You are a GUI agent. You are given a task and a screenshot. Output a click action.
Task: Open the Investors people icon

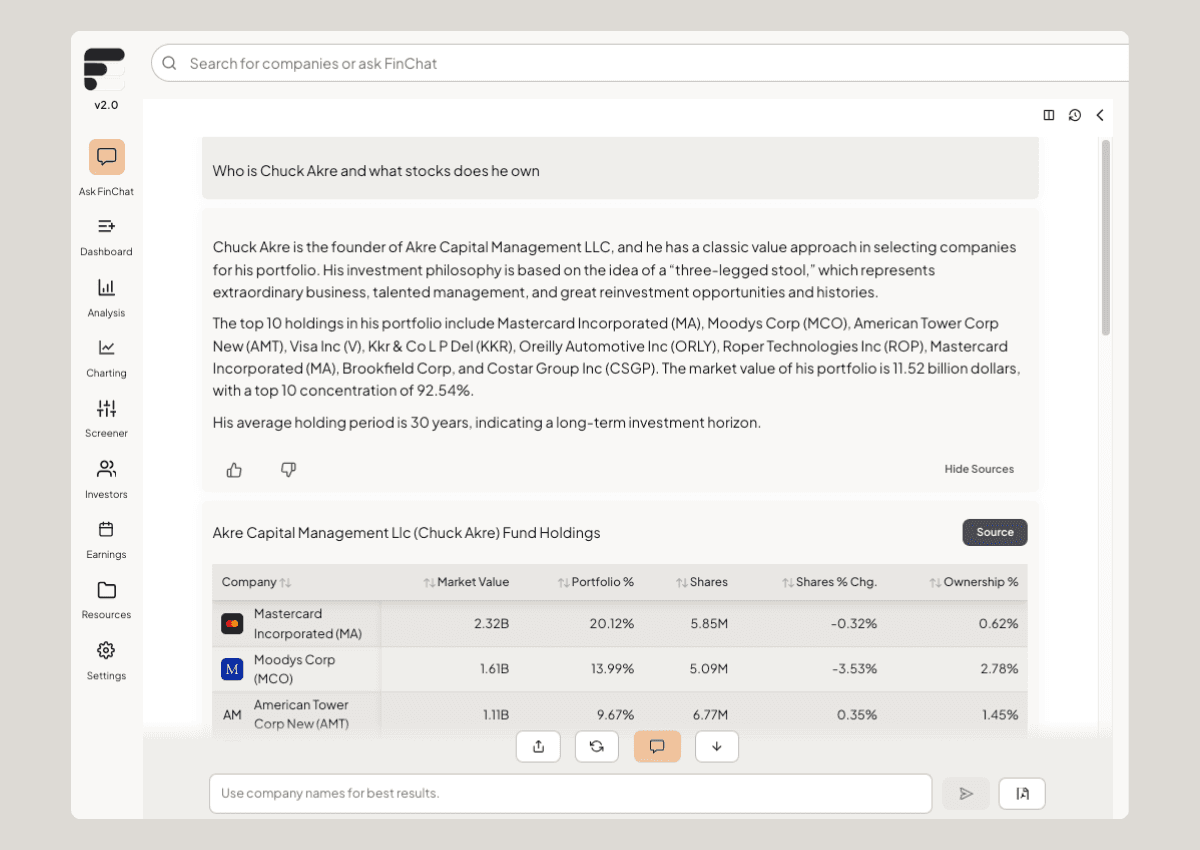106,468
